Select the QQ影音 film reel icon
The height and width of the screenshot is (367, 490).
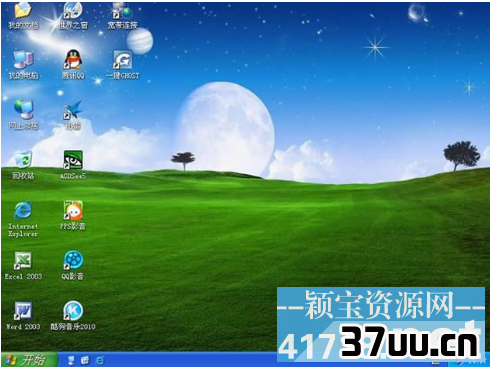[x=73, y=260]
